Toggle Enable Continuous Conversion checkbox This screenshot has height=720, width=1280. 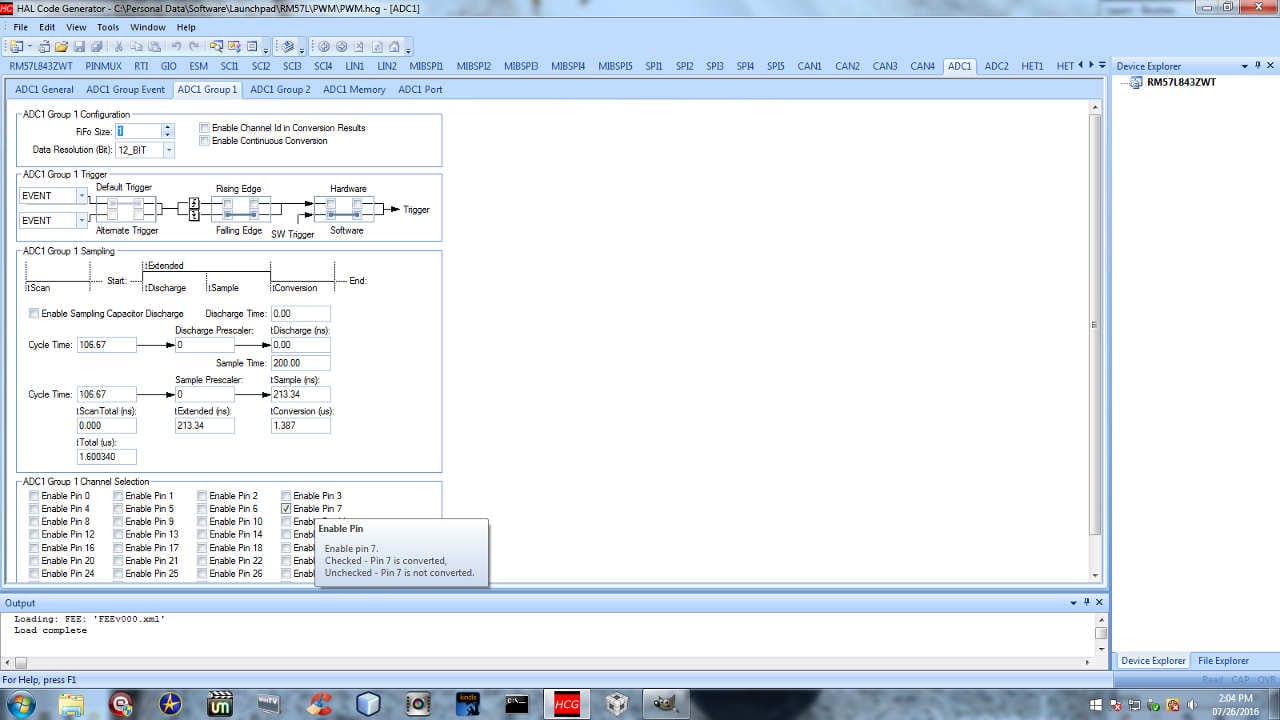[205, 141]
